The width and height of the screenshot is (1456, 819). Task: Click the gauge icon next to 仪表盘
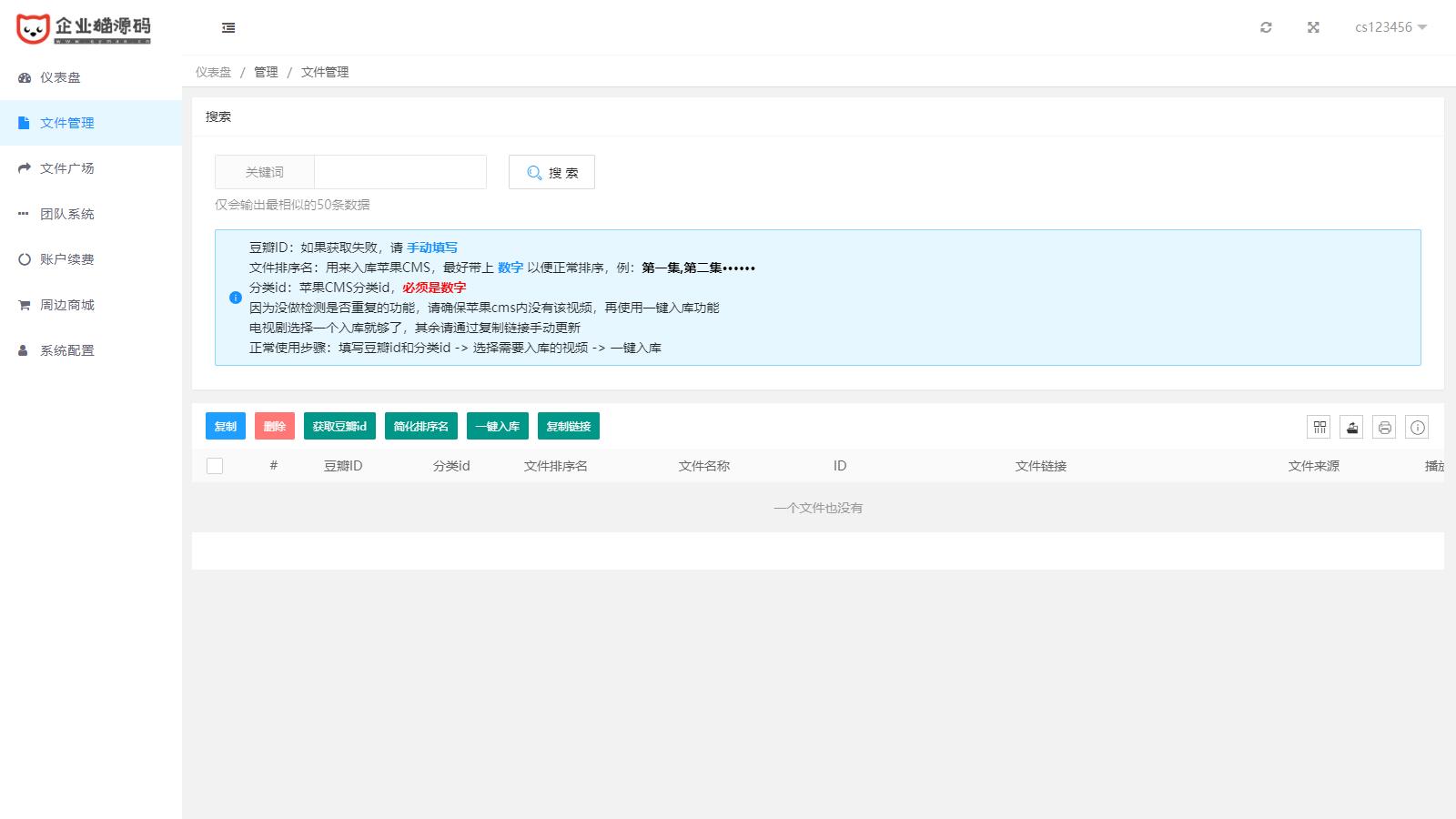[x=23, y=77]
